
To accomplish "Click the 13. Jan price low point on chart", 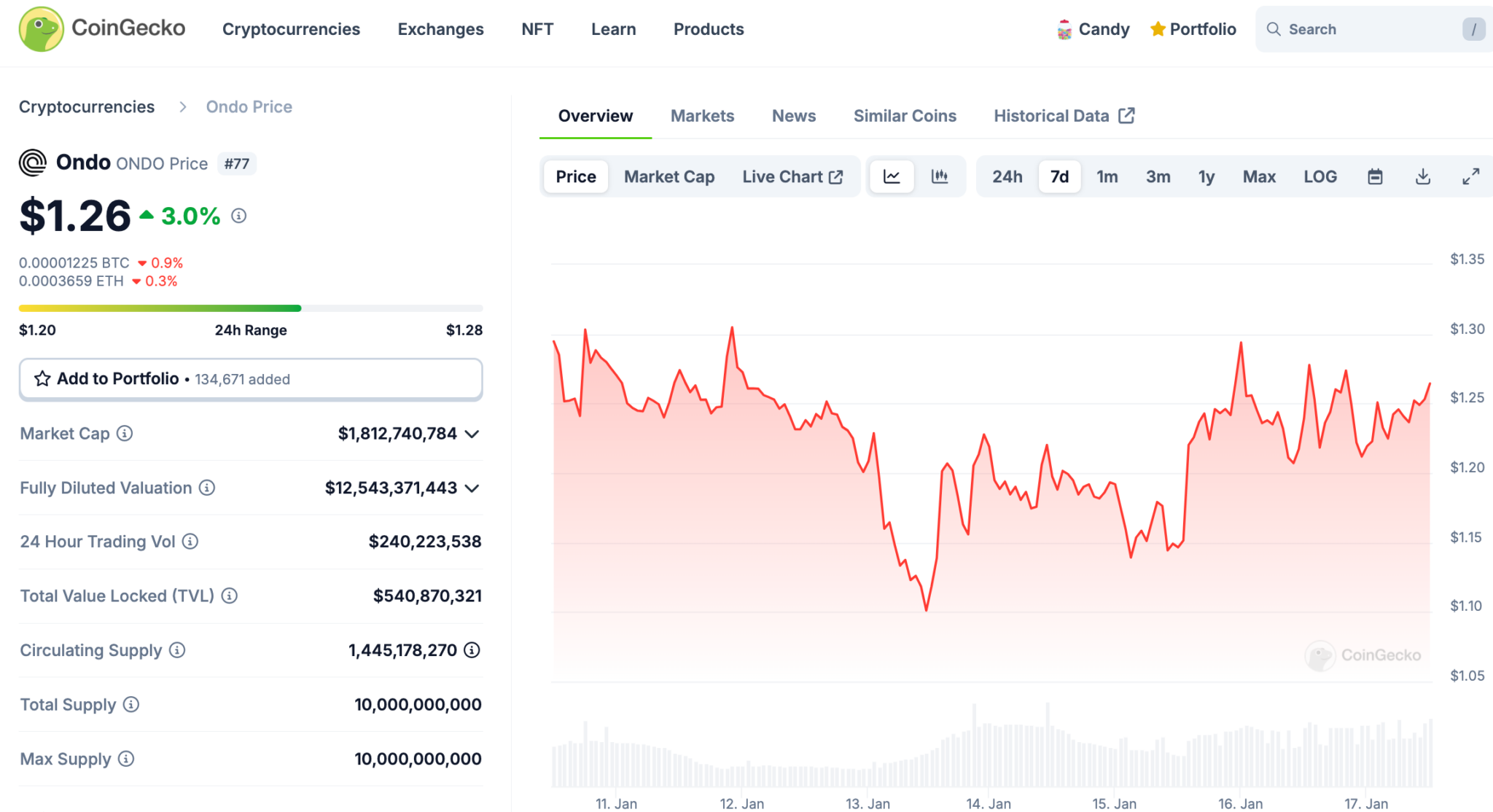I will pos(927,610).
